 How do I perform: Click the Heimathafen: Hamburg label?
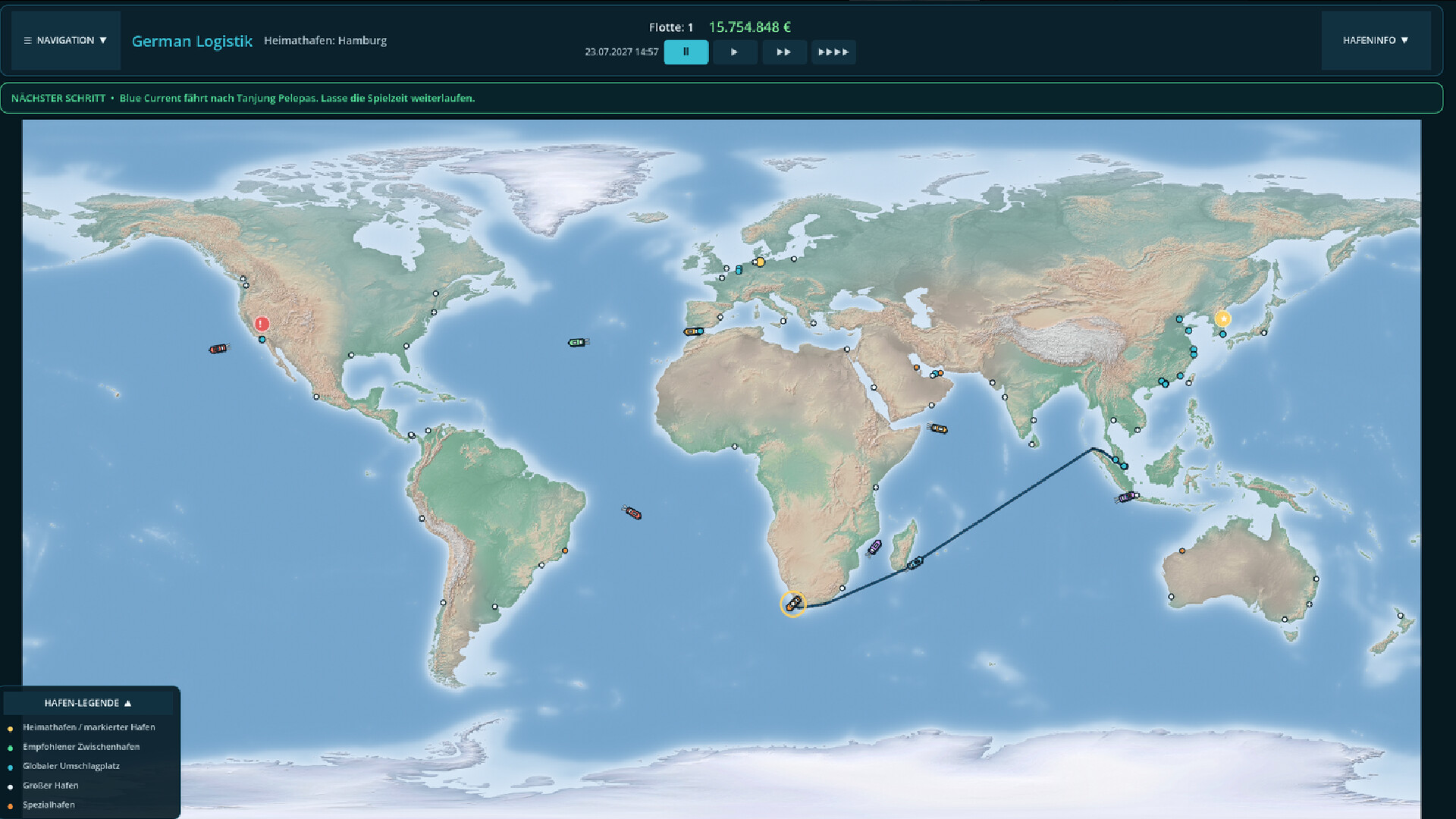coord(325,40)
